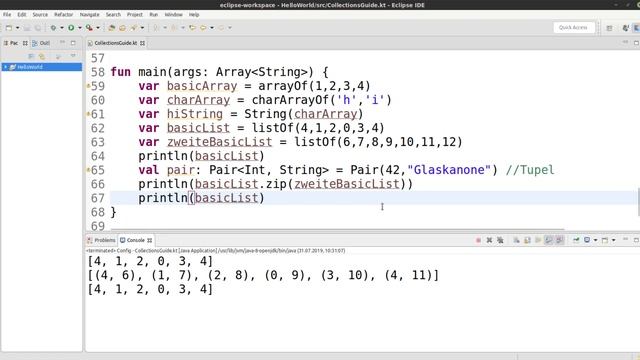Open the New file dropdown arrow
The width and height of the screenshot is (640, 360).
(x=18, y=28)
